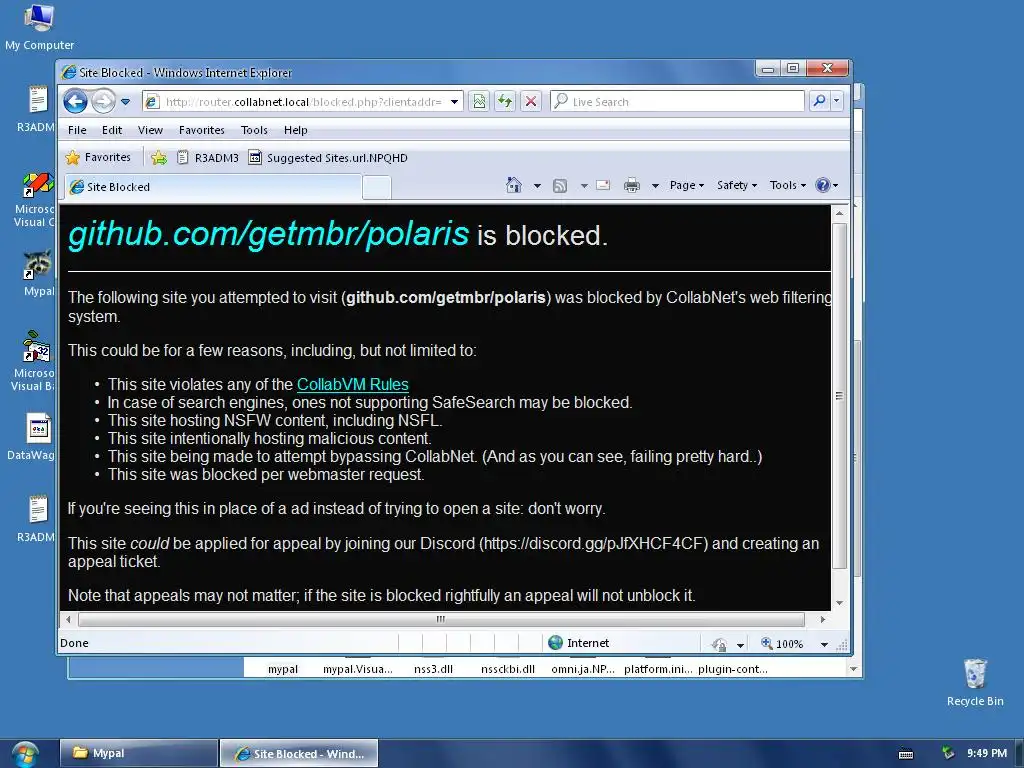Open the recent pages dropdown next to Forward
This screenshot has height=768, width=1024.
click(x=125, y=102)
